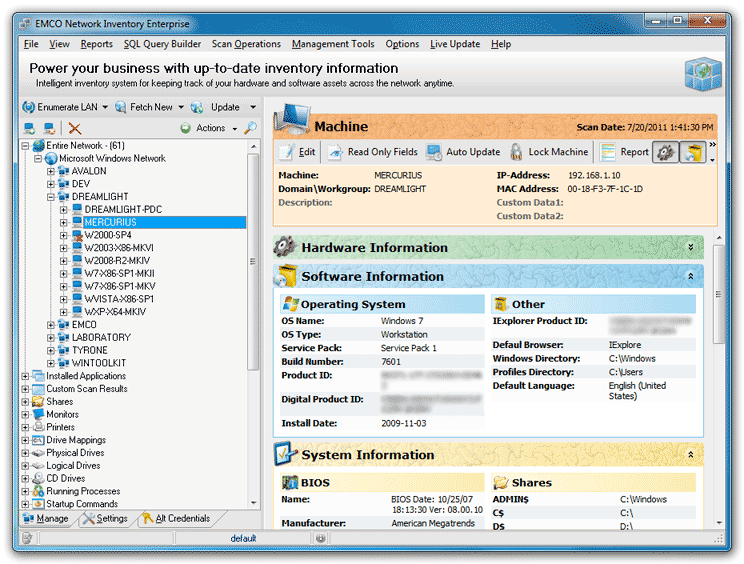Collapse the Software Information section
Viewport: 744px width, 564px height.
point(690,276)
